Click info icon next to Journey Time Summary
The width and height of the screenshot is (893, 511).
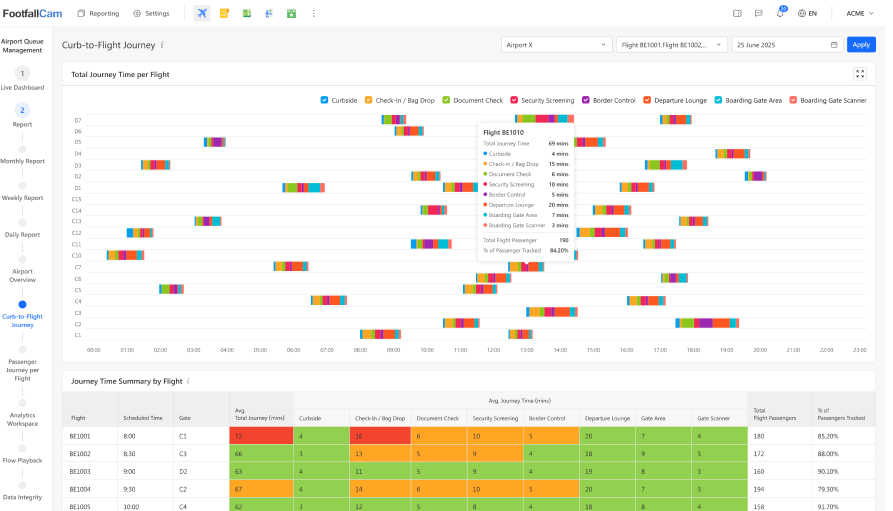click(x=188, y=381)
